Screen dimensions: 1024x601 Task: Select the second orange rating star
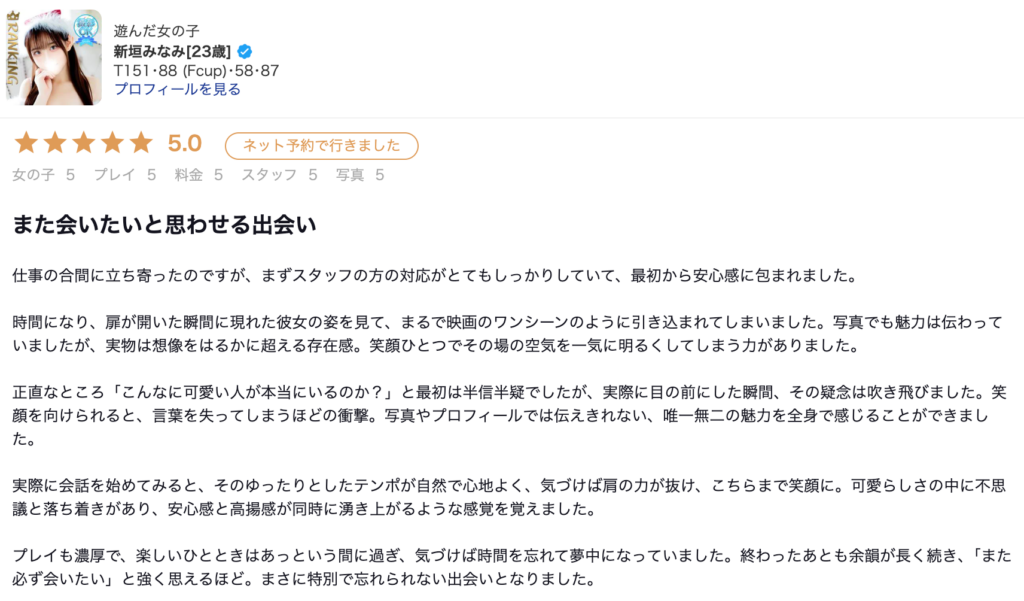(54, 144)
